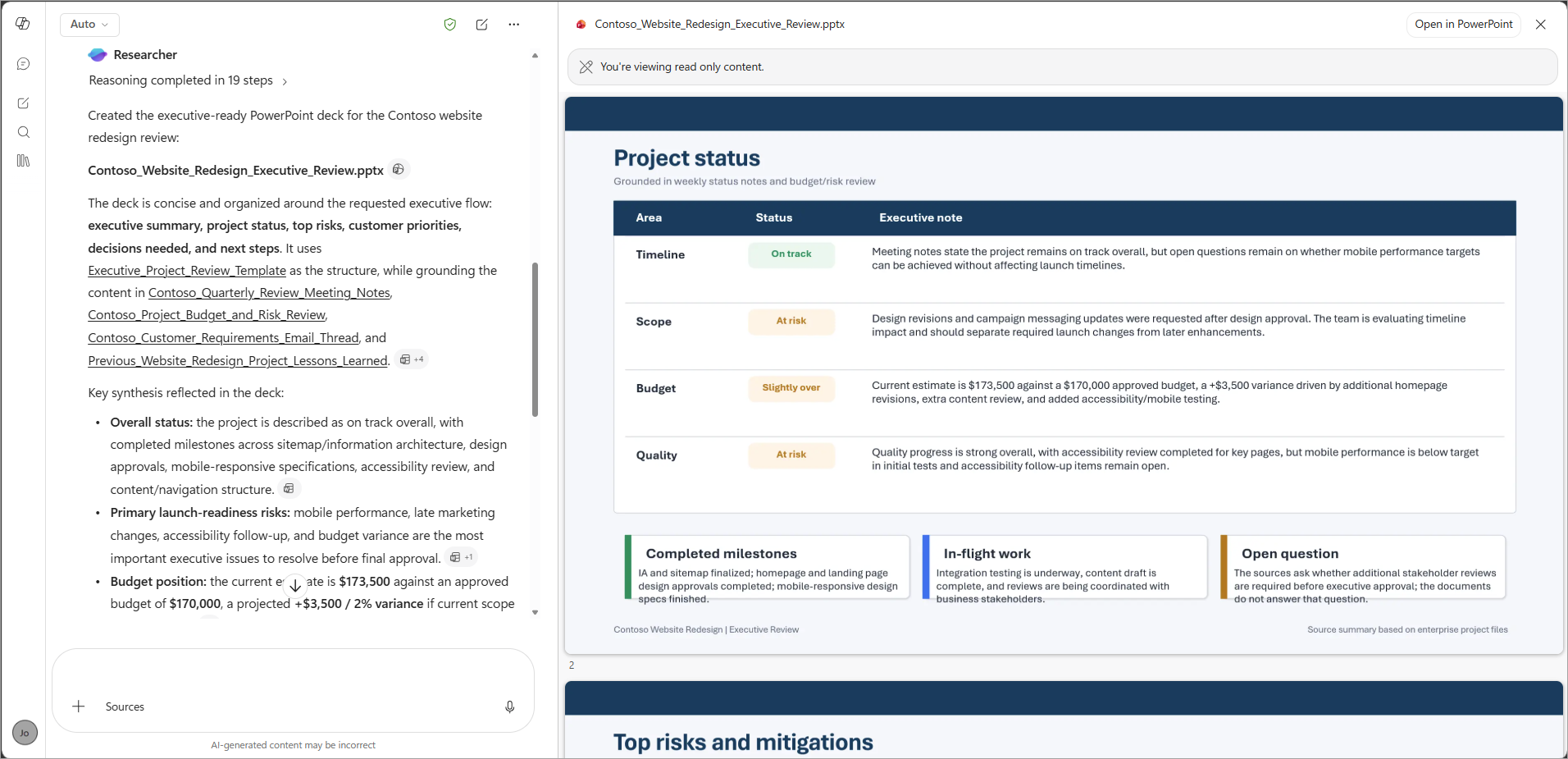Activate the microphone voice input
The width and height of the screenshot is (1568, 759).
(510, 706)
